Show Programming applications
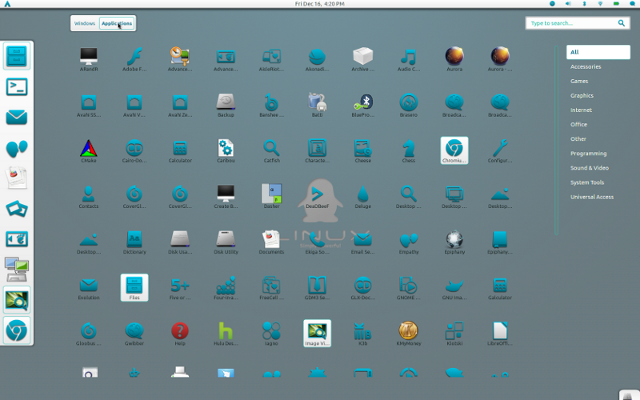The width and height of the screenshot is (640, 400). (588, 153)
